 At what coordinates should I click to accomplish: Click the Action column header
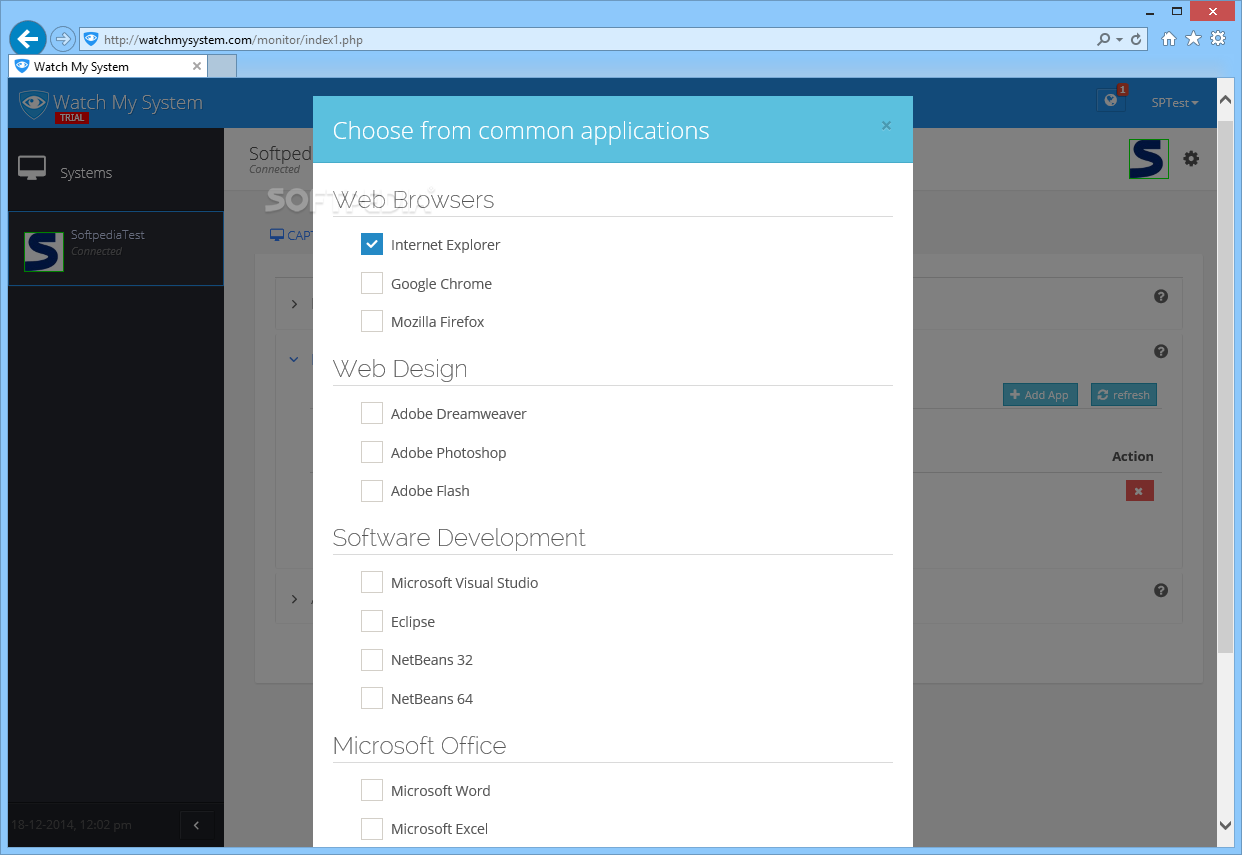[x=1132, y=456]
